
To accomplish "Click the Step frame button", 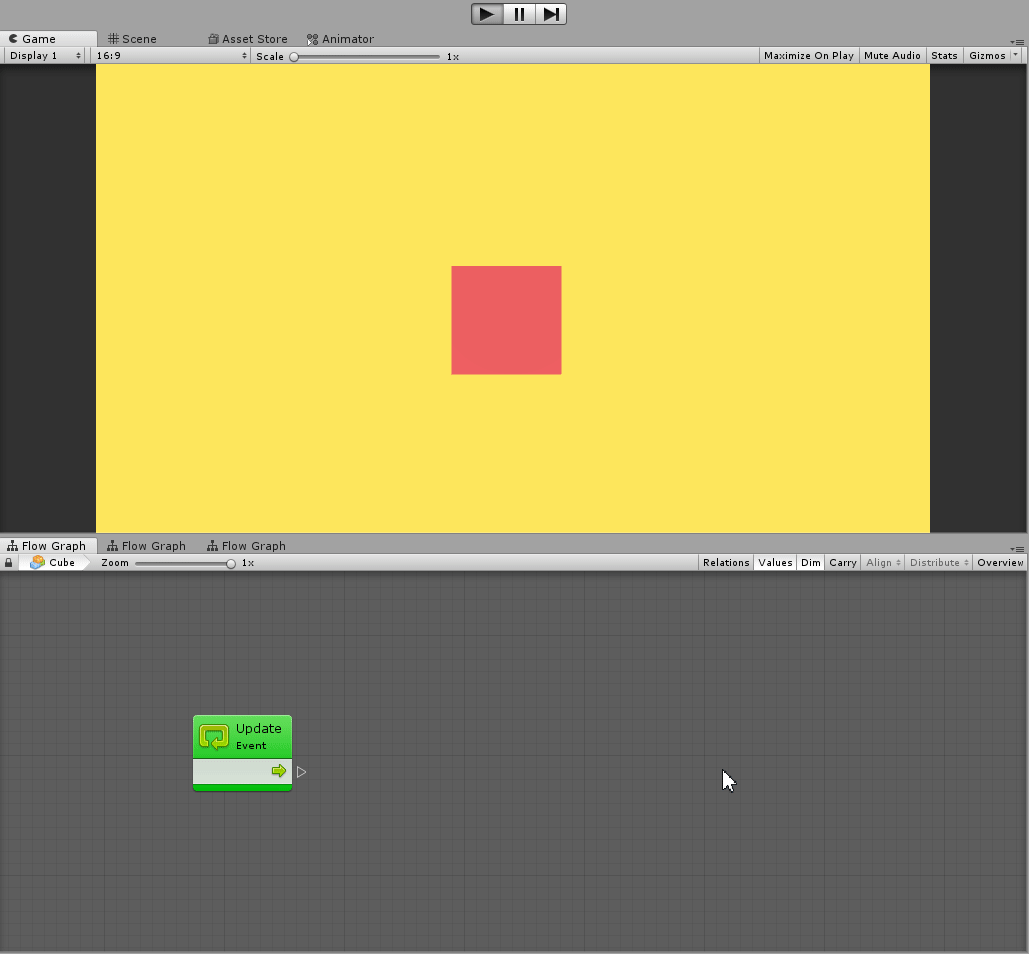I will 551,14.
